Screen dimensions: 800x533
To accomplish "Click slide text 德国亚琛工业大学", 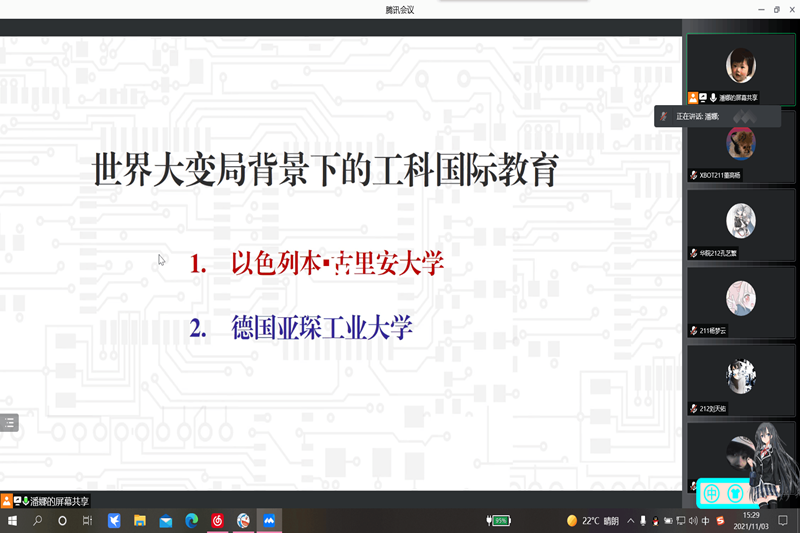I will [321, 327].
